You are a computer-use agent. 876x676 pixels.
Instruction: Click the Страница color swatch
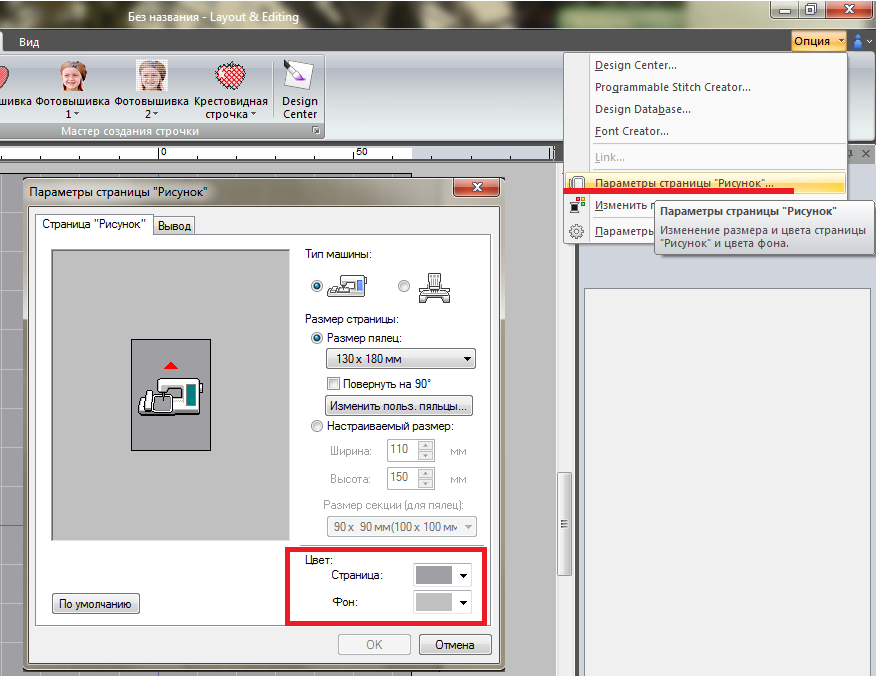coord(434,575)
